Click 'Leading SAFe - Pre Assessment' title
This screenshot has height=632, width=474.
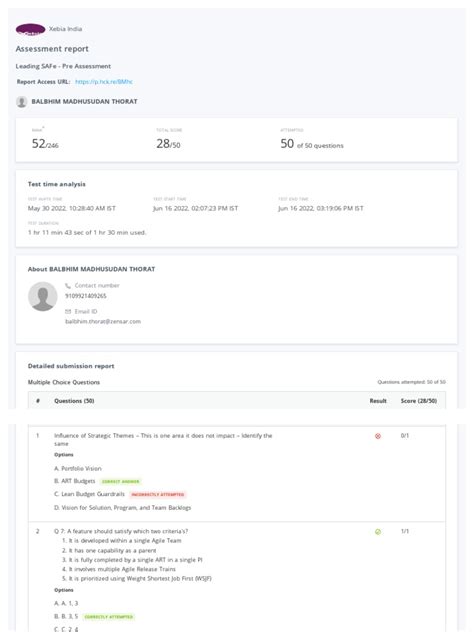pos(63,66)
